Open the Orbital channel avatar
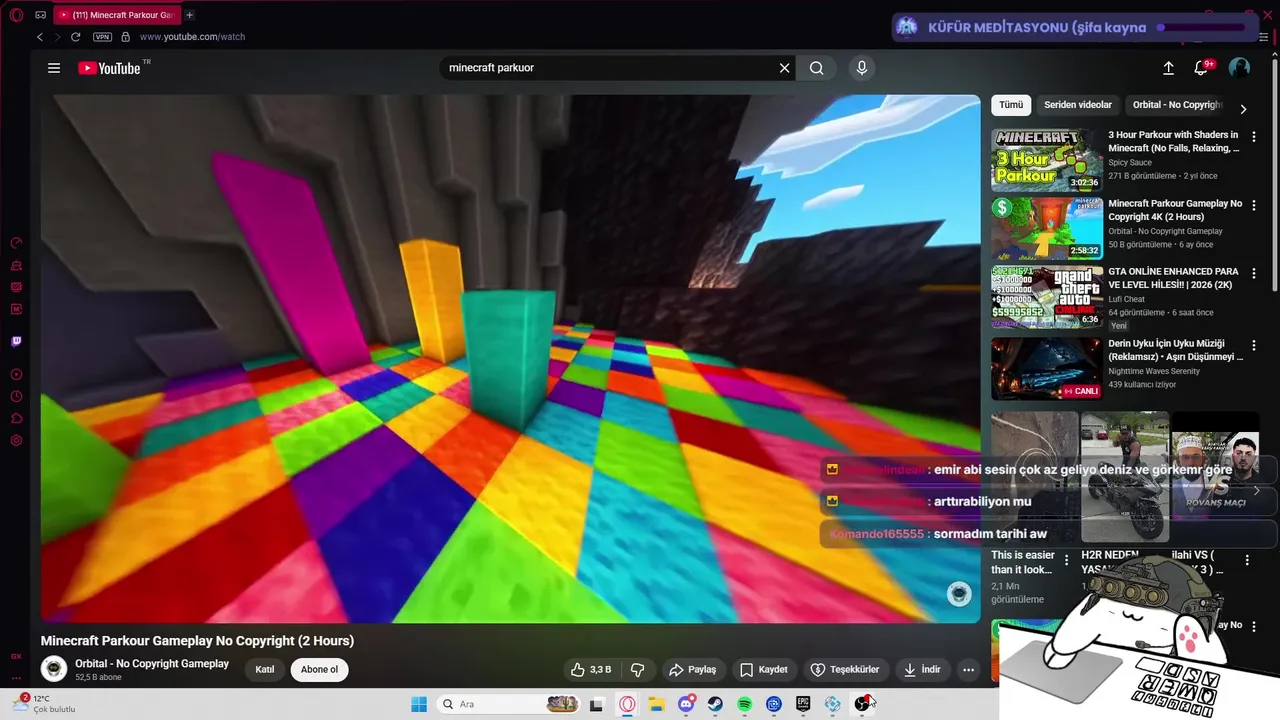The image size is (1280, 720). click(x=54, y=669)
